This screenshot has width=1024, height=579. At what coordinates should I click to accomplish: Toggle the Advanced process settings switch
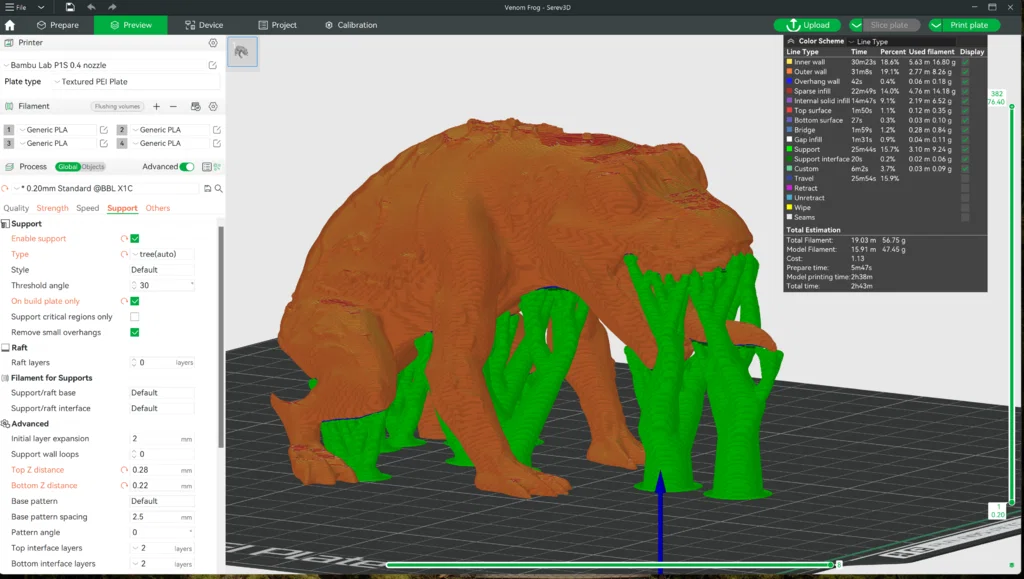point(186,166)
